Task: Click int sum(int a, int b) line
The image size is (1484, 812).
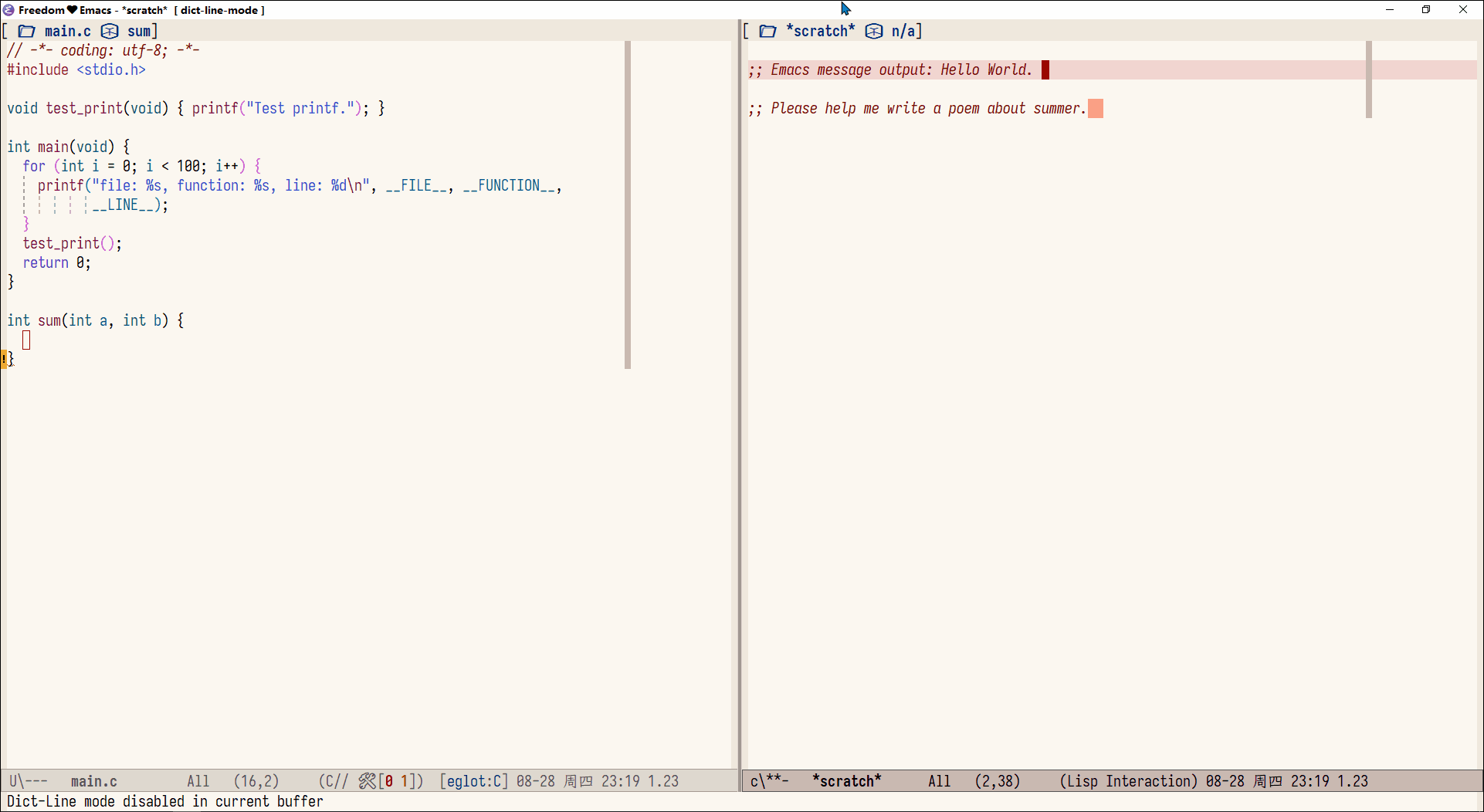Action: pos(96,320)
